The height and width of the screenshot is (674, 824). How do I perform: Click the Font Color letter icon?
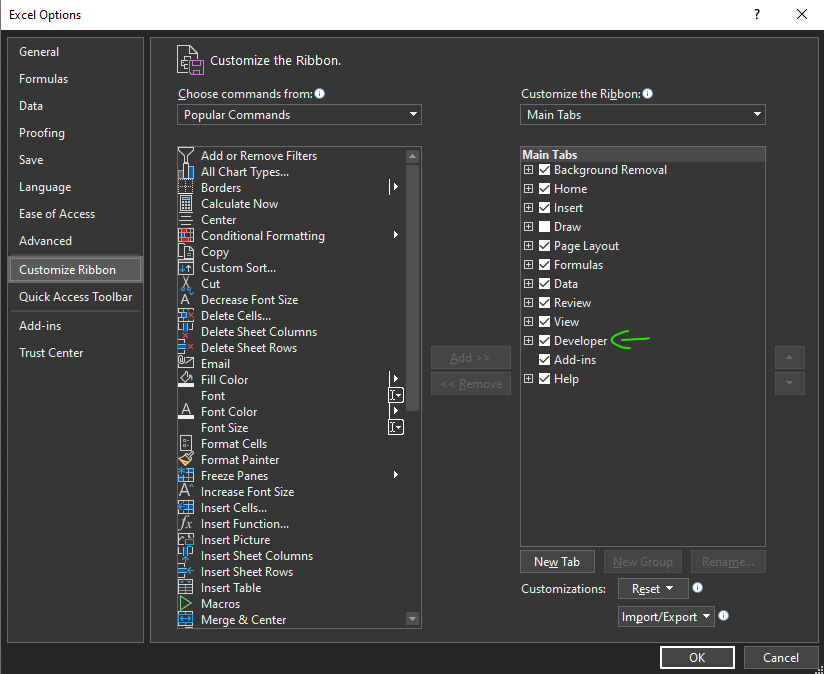(186, 411)
